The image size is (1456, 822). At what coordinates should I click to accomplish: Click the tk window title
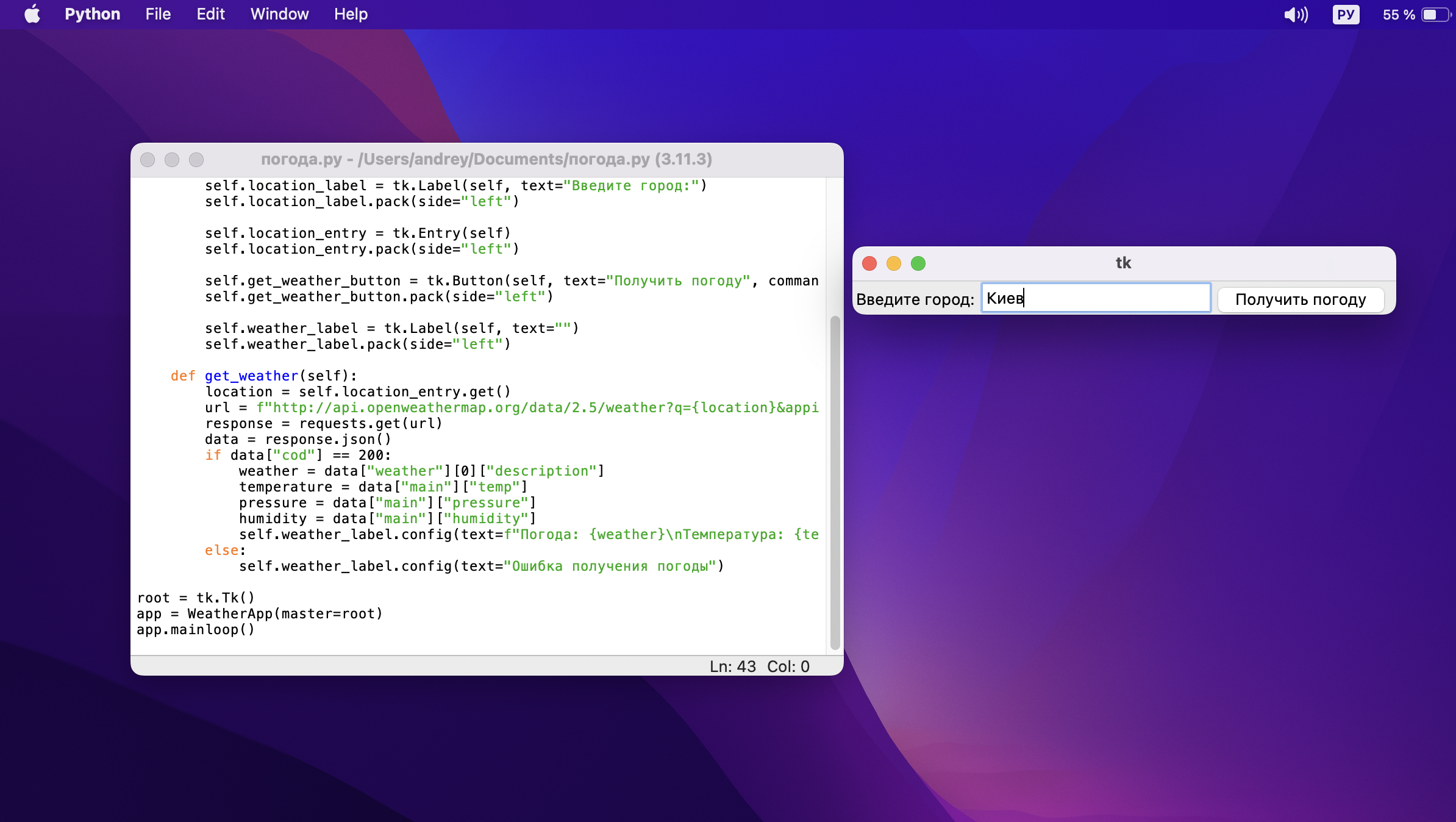click(1124, 263)
